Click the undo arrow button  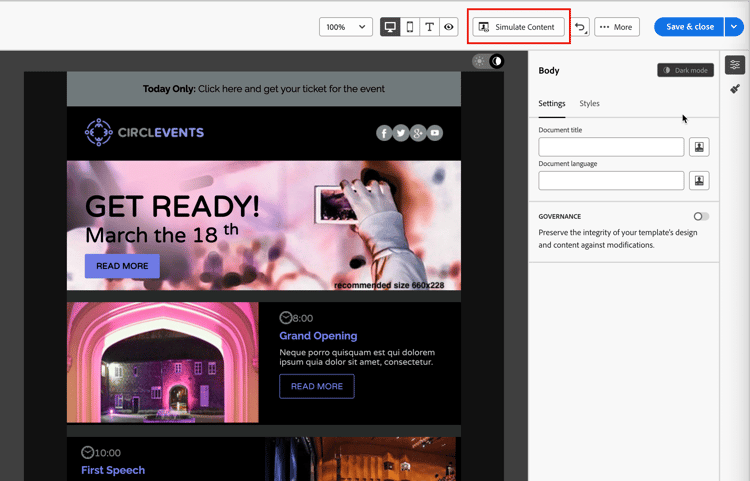[x=581, y=27]
